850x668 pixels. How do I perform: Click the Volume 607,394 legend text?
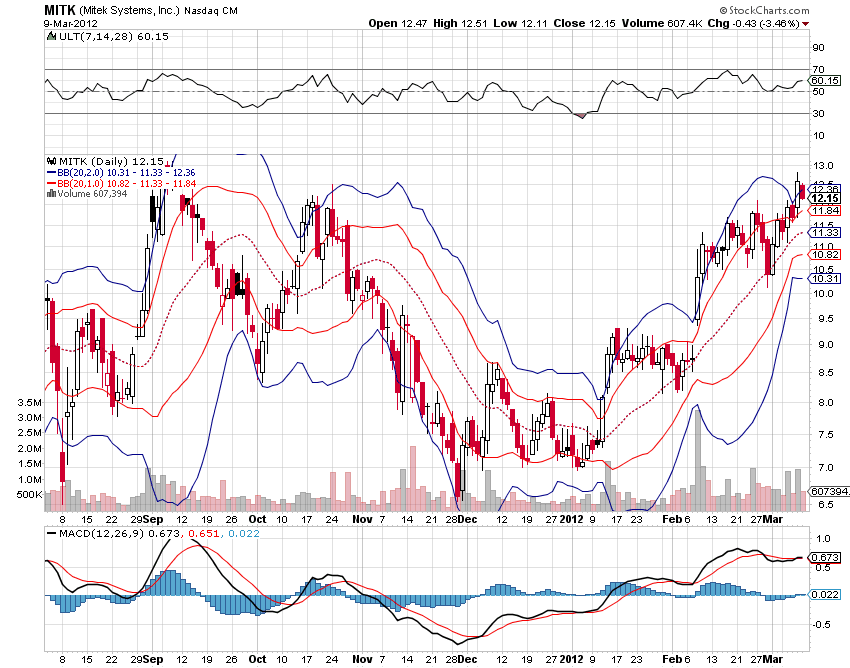point(92,194)
